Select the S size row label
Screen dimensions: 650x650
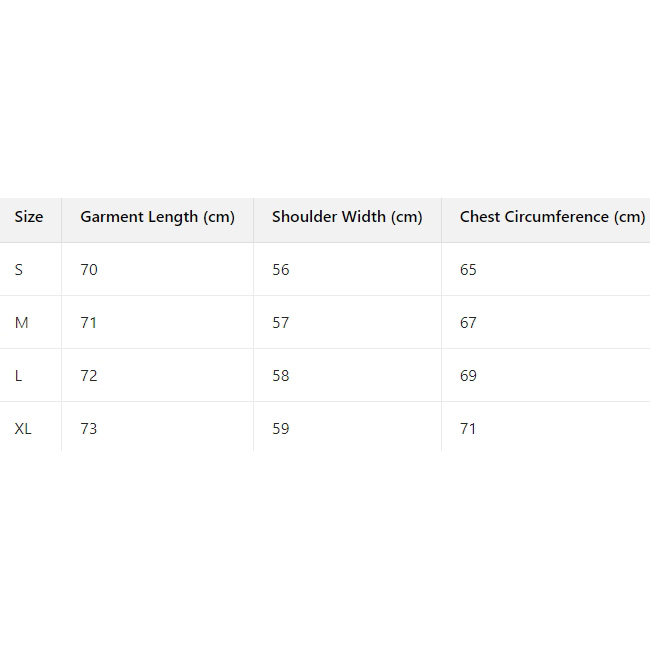19,270
